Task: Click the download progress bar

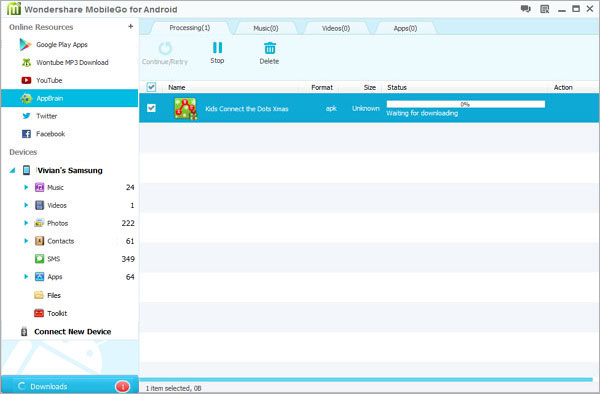Action: point(466,104)
